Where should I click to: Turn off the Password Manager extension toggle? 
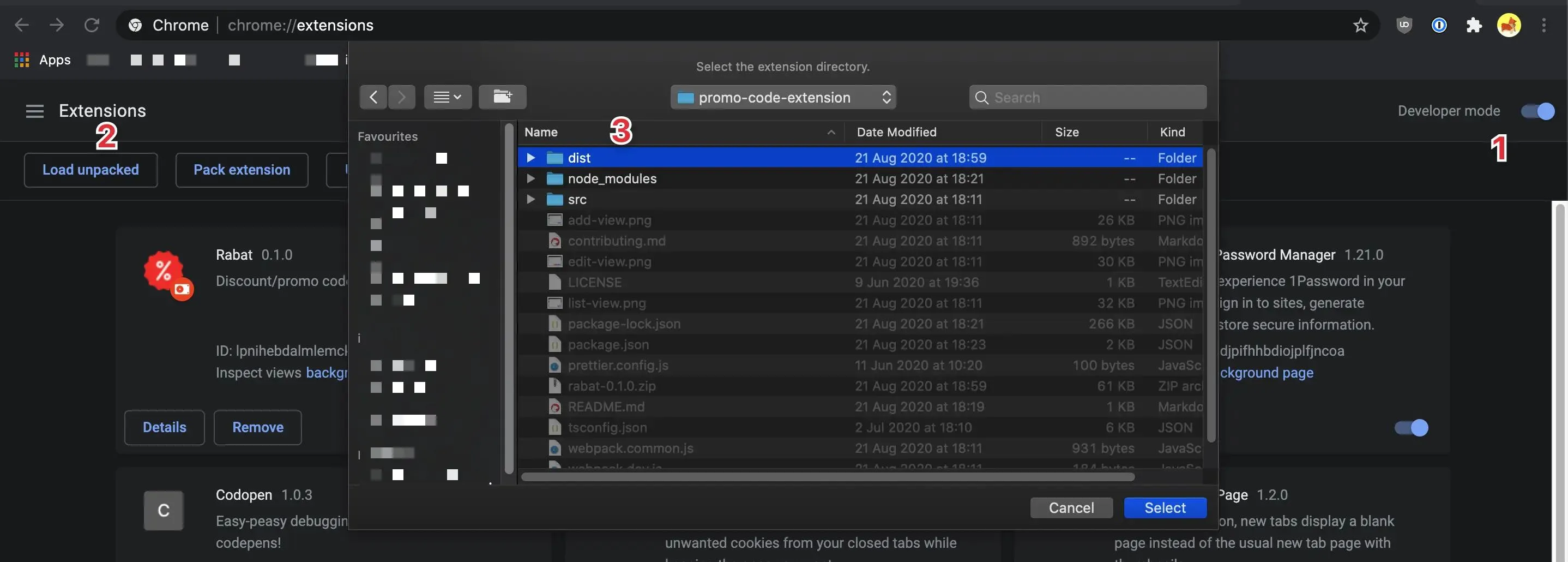[1410, 427]
